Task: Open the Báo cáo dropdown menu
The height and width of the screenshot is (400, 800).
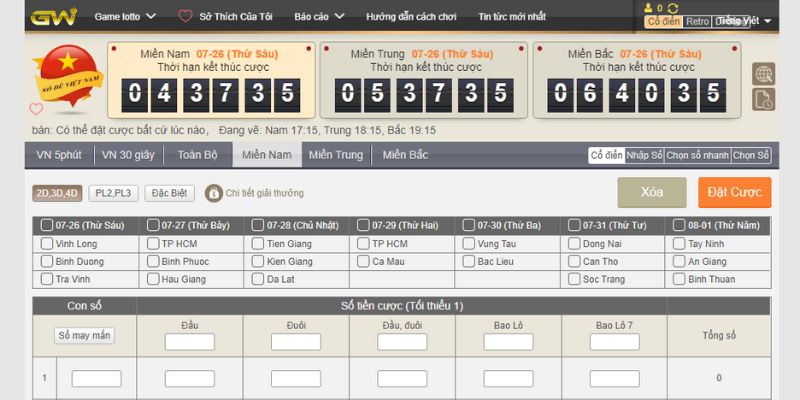Action: pyautogui.click(x=319, y=17)
